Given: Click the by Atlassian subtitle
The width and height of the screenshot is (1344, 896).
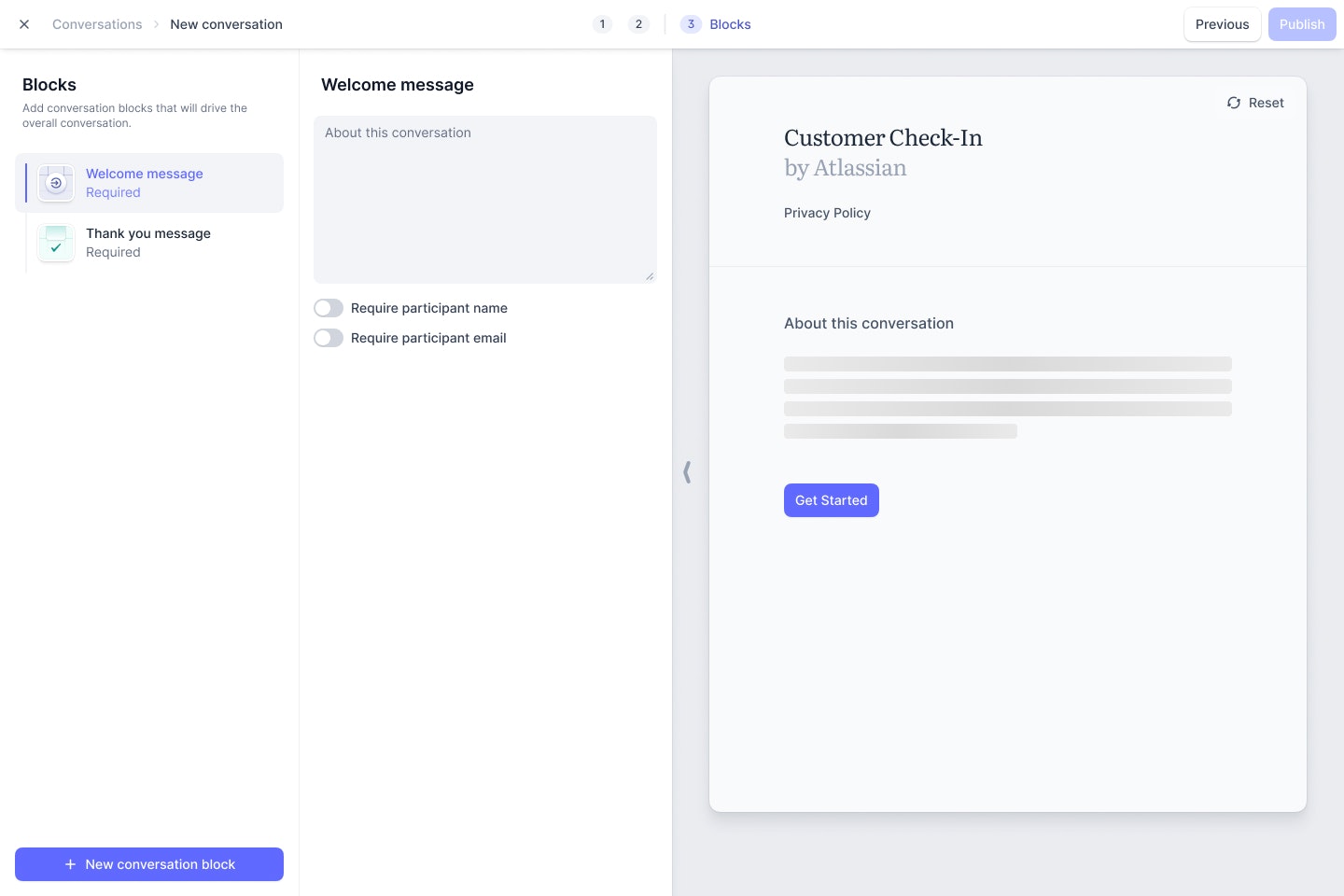Looking at the screenshot, I should pyautogui.click(x=846, y=168).
